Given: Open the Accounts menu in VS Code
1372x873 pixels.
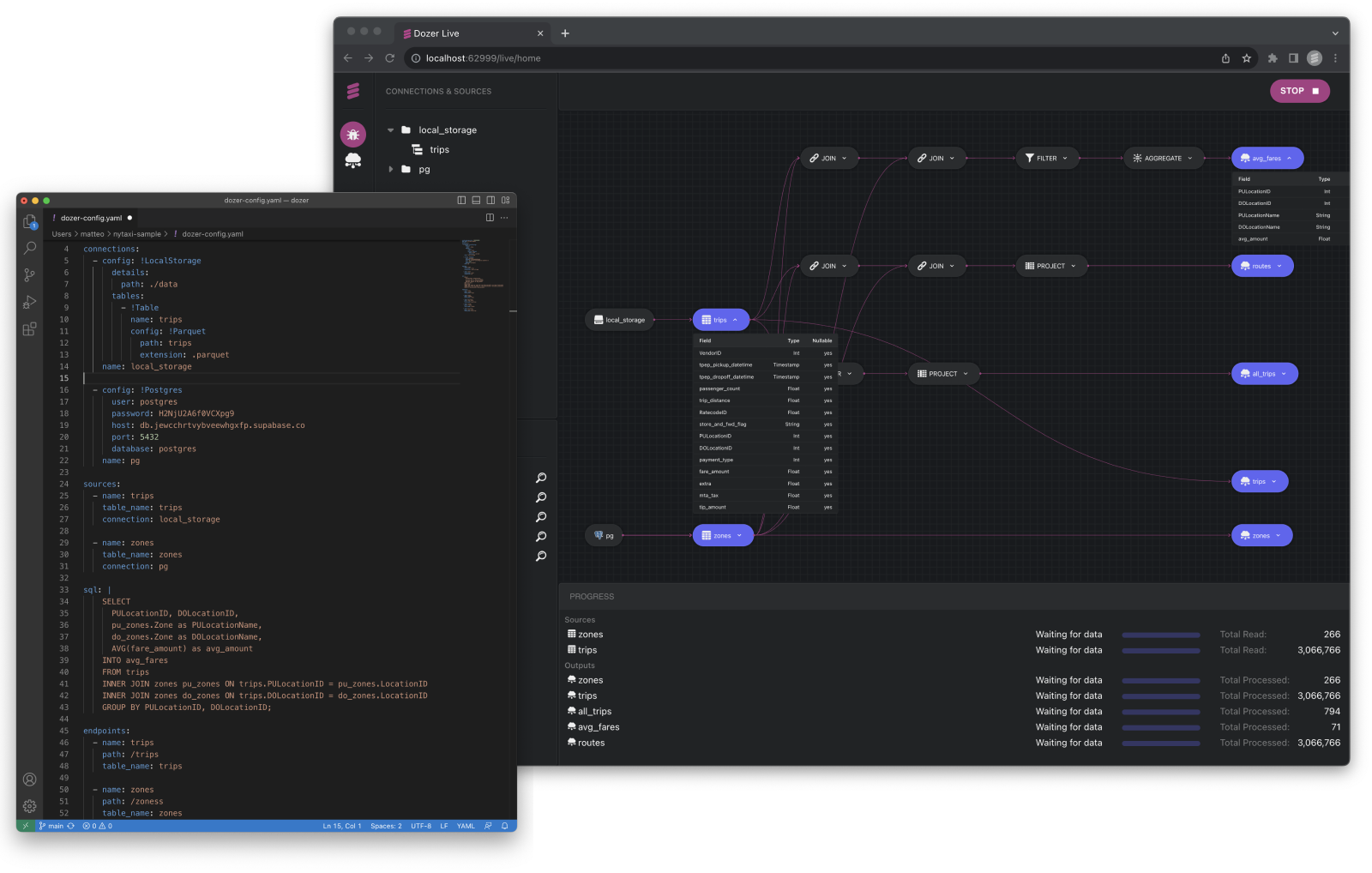Looking at the screenshot, I should coord(29,780).
